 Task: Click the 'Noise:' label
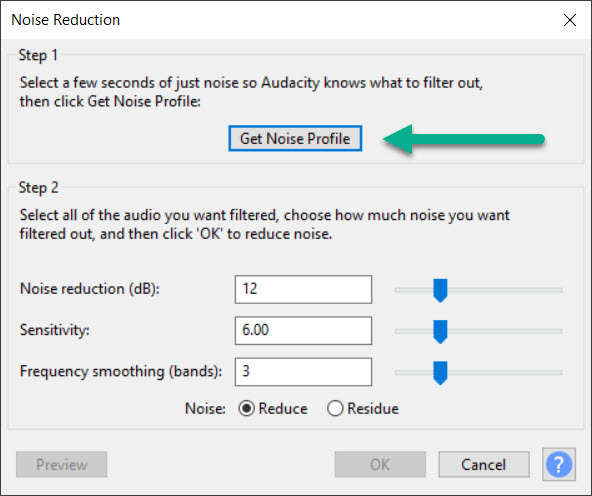click(x=205, y=408)
